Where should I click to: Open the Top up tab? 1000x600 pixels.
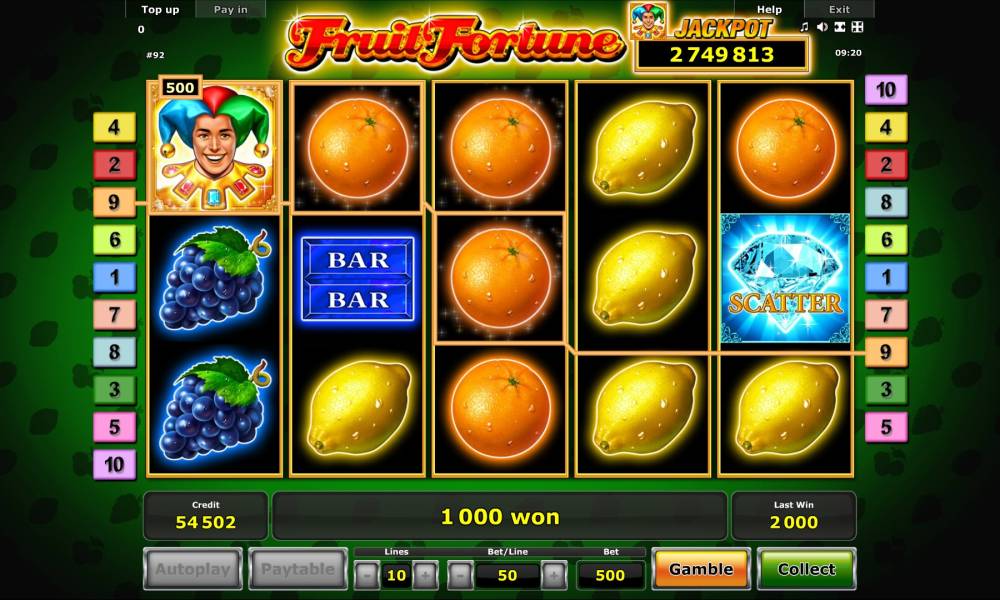click(160, 10)
